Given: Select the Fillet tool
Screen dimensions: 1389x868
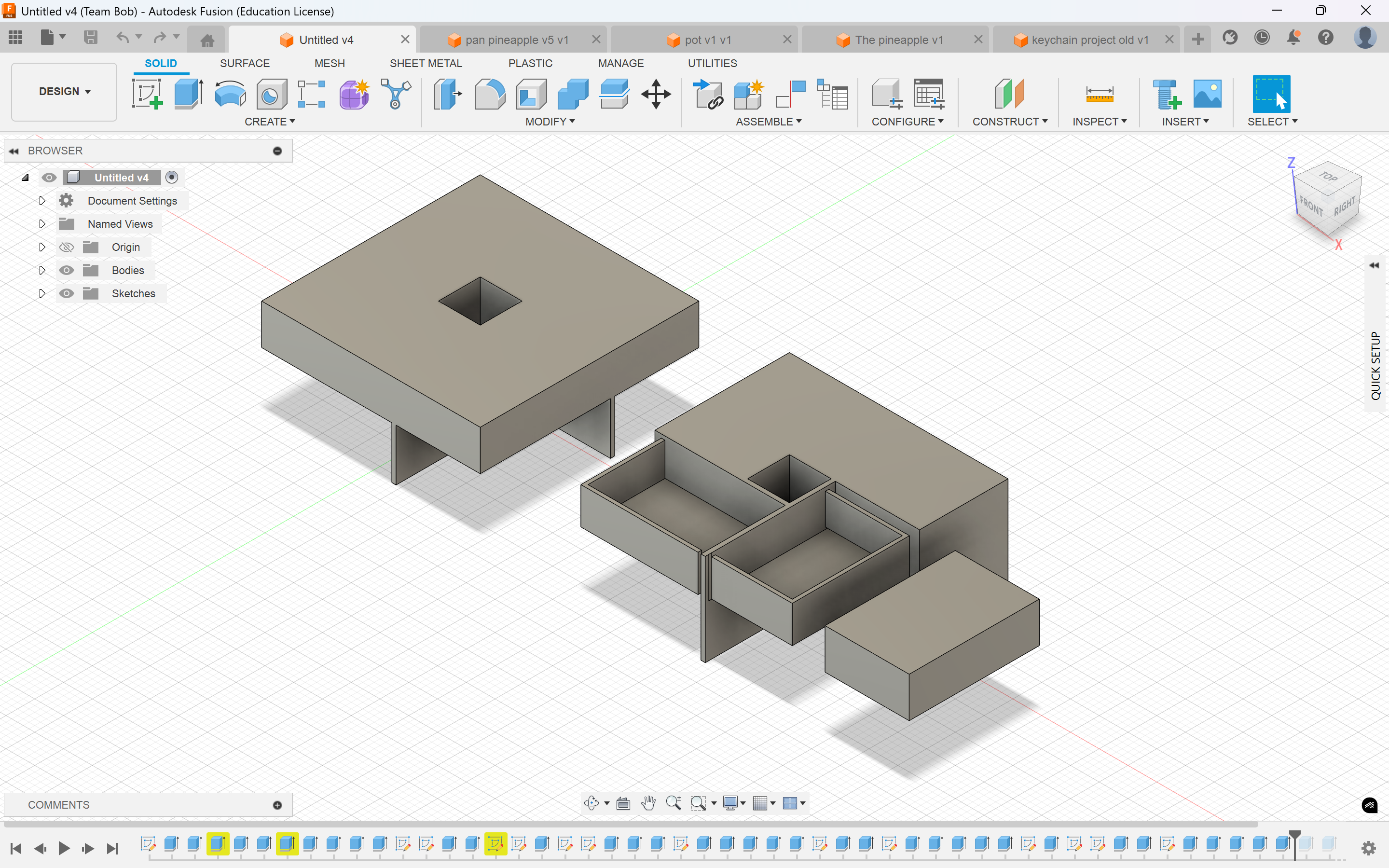Looking at the screenshot, I should click(x=490, y=94).
